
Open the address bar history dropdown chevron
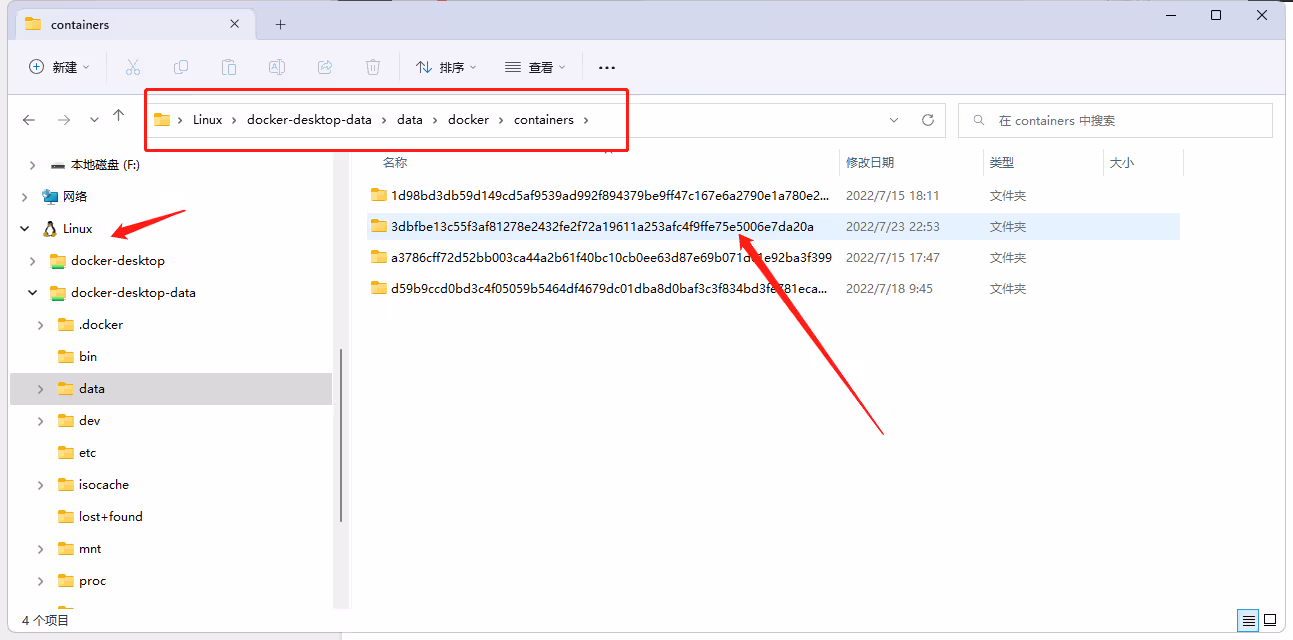[x=894, y=120]
